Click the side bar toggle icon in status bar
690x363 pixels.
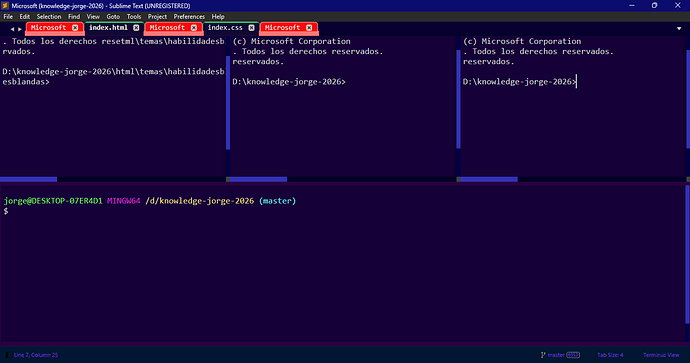(7, 355)
